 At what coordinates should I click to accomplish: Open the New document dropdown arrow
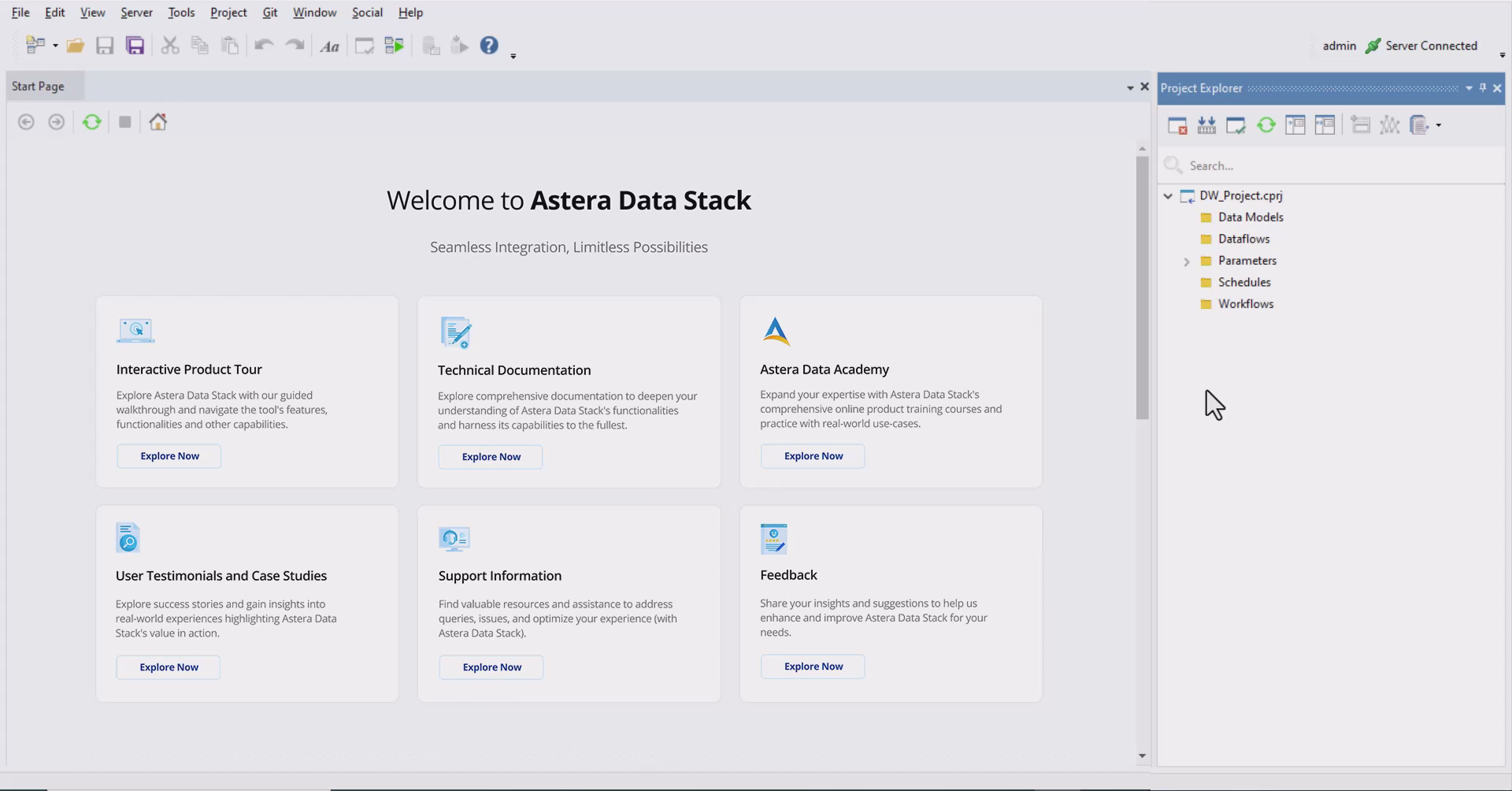pyautogui.click(x=55, y=46)
